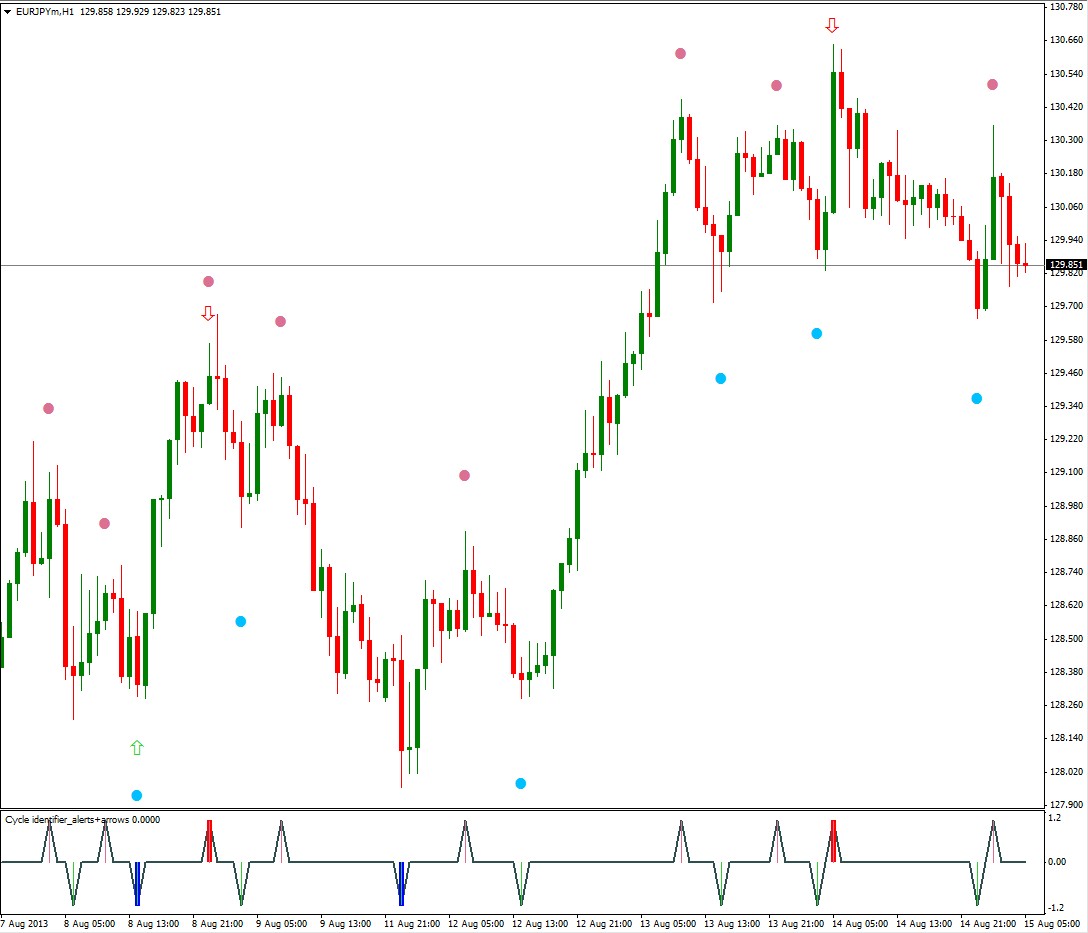The width and height of the screenshot is (1088, 933).
Task: Click the red indicator bar above 8 Aug 21:00
Action: (209, 841)
